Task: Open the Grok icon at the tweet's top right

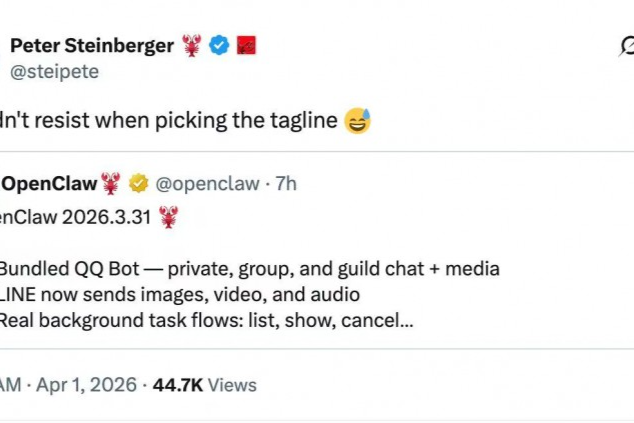Action: click(628, 47)
